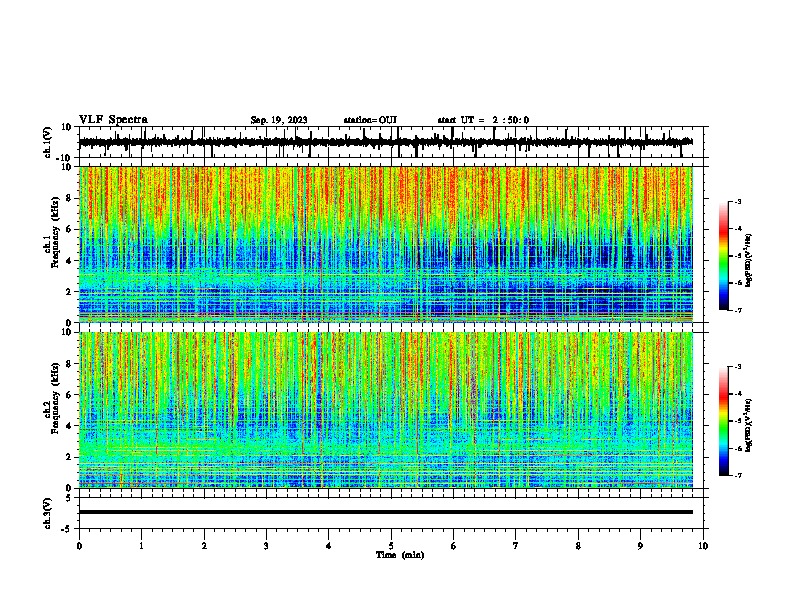Click the time axis tick label '10'
The height and width of the screenshot is (612, 792).
coord(703,546)
